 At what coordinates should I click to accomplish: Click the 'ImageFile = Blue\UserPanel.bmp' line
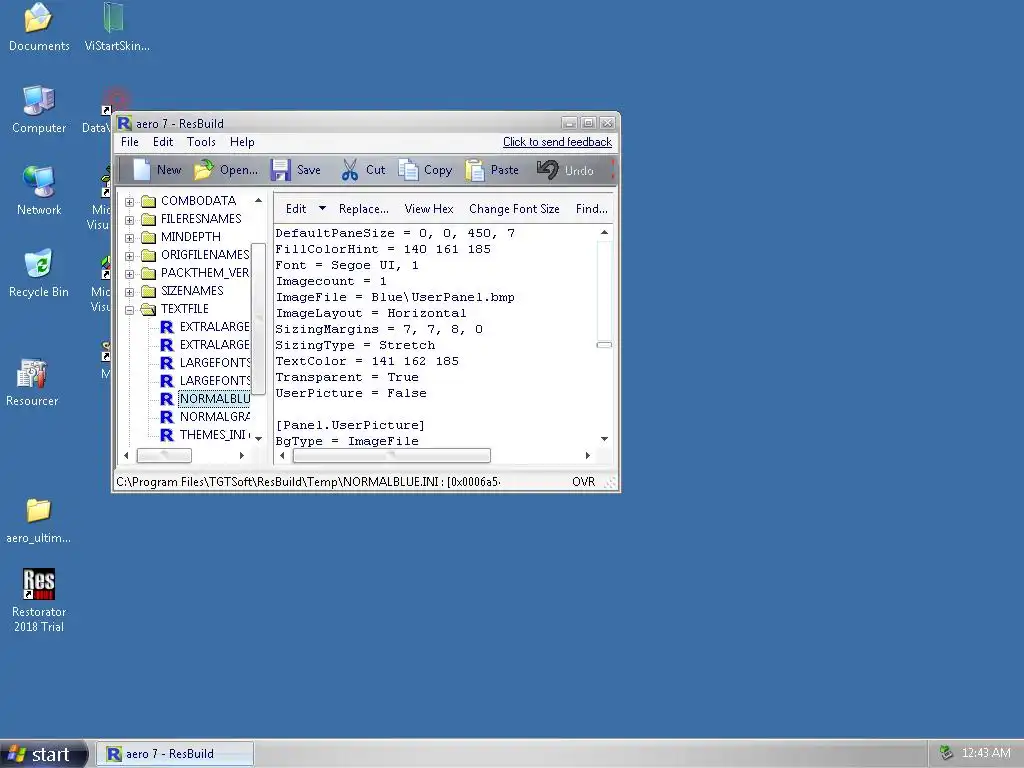coord(395,297)
